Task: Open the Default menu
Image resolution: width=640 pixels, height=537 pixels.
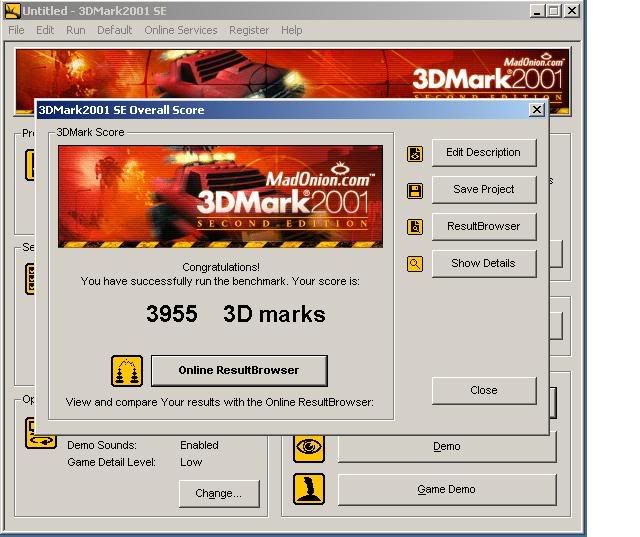Action: click(115, 30)
